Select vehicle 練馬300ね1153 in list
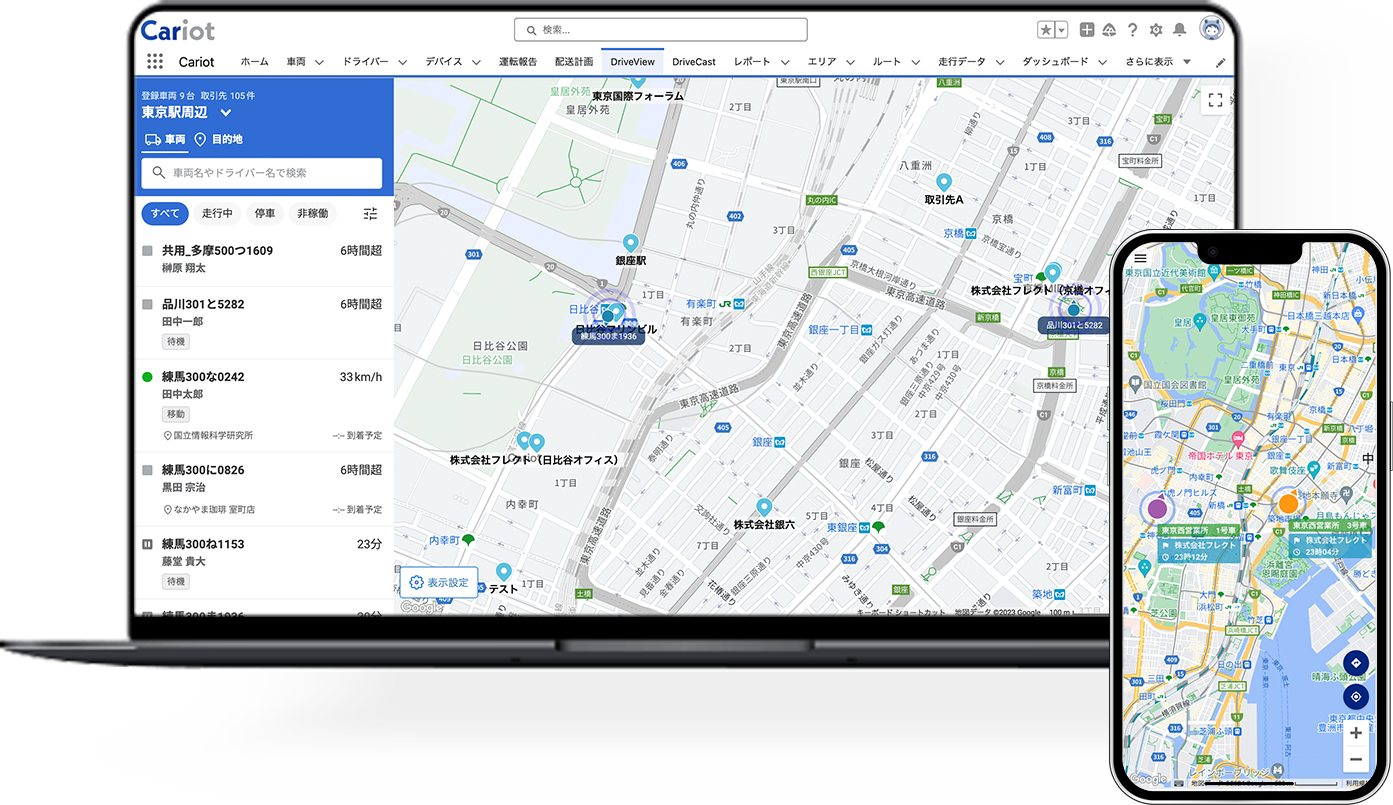The image size is (1393, 805). click(x=262, y=562)
